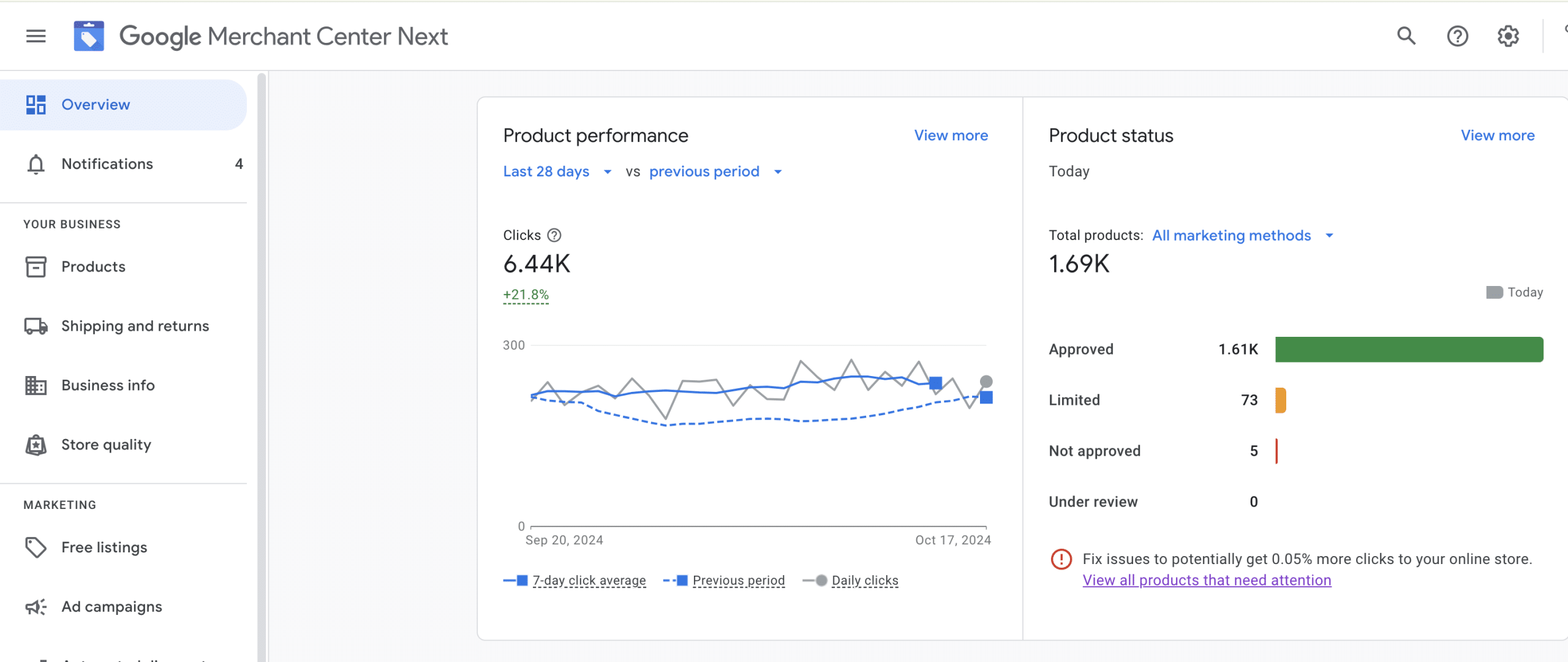The image size is (1568, 662).
Task: Click the +21.8% change indicator
Action: coord(526,295)
